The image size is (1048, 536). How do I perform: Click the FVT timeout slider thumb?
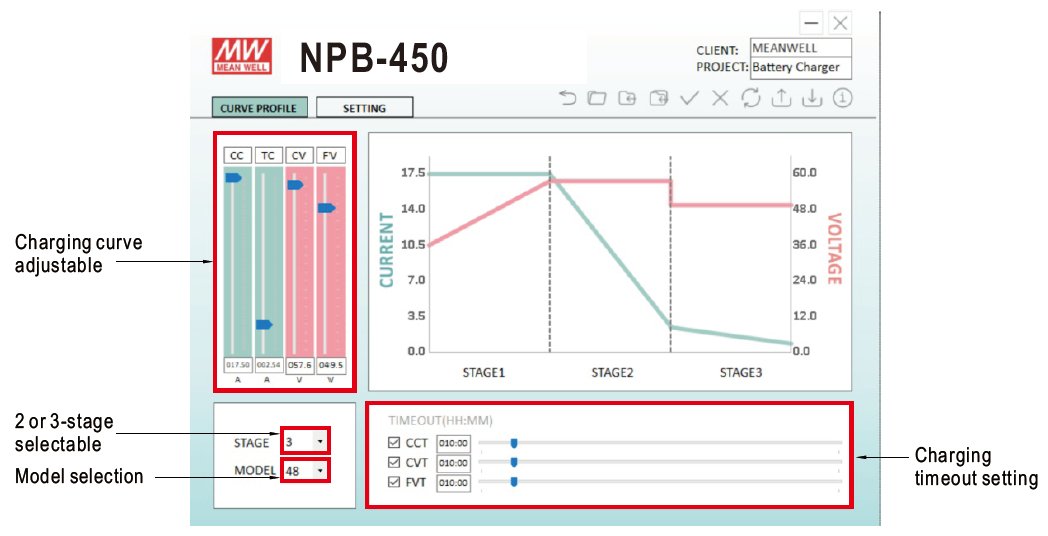(x=514, y=482)
